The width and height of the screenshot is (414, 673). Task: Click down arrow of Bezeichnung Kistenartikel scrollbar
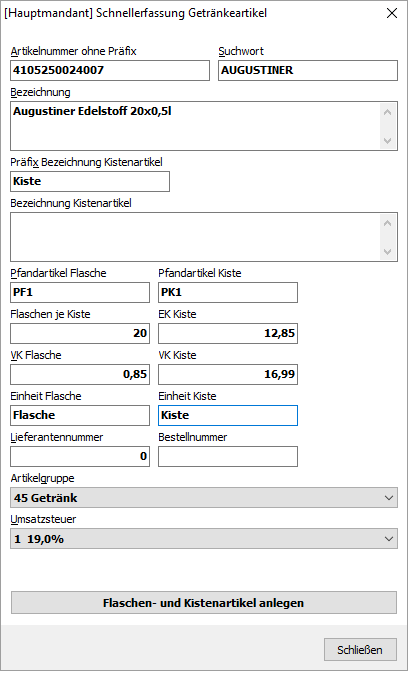click(387, 252)
